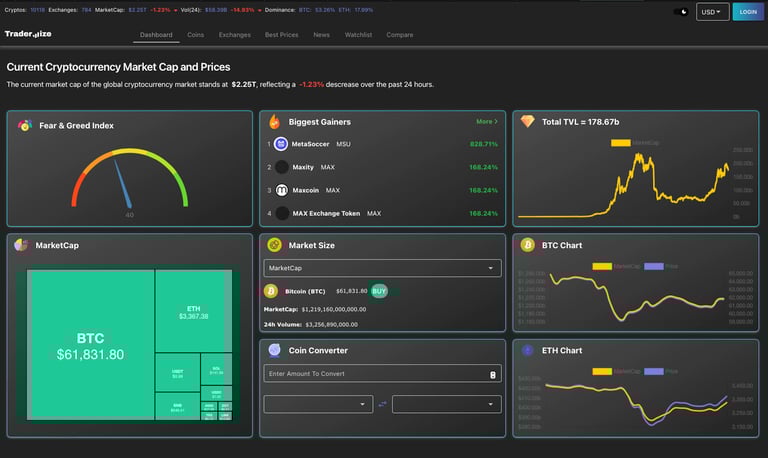Click the BTC Chart bitcoin icon
The image size is (768, 458).
[528, 245]
